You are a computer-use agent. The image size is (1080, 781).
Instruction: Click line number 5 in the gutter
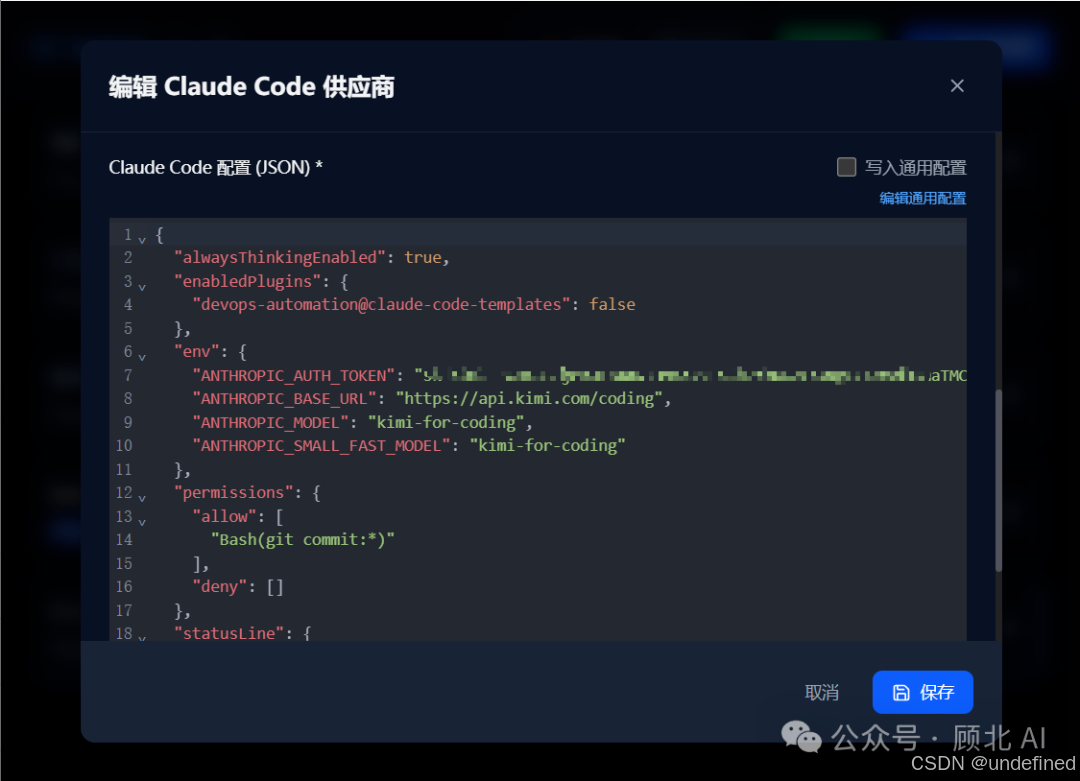coord(128,328)
